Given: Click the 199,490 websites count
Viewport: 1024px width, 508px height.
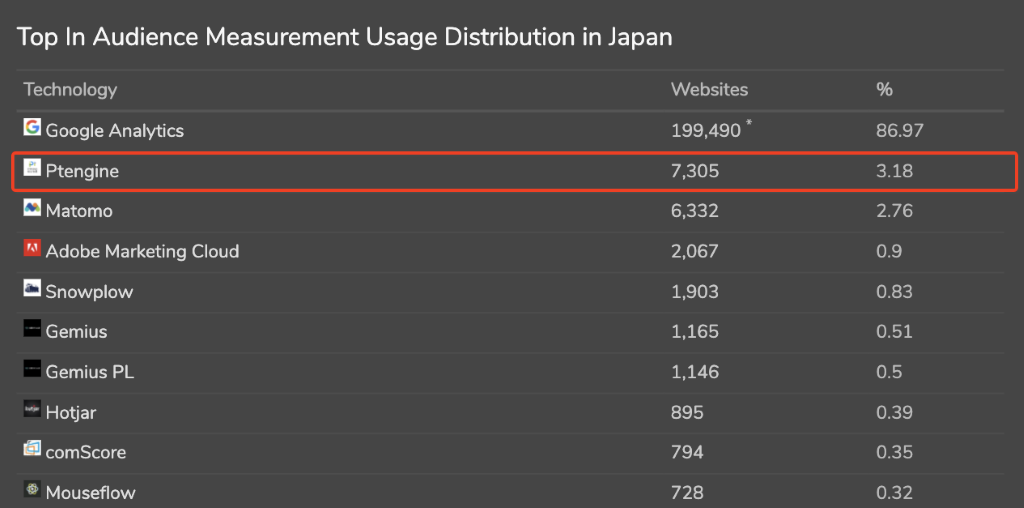Looking at the screenshot, I should [706, 130].
